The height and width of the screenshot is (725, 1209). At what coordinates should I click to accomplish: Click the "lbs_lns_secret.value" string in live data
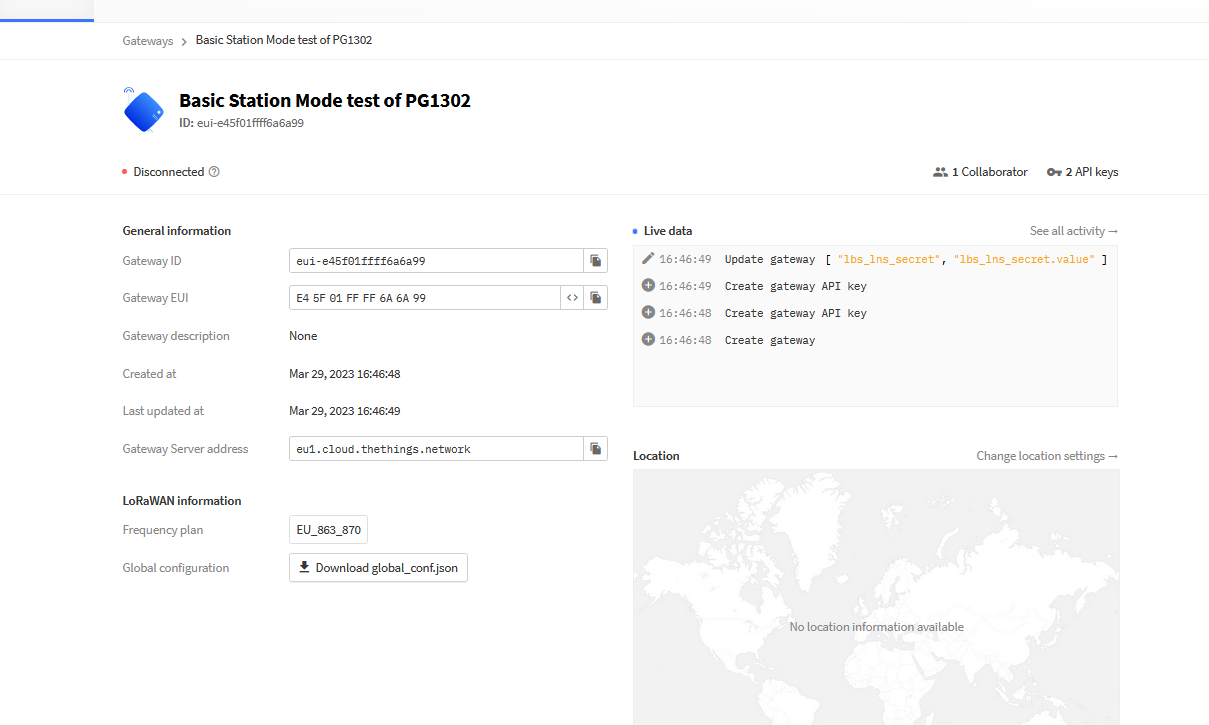point(1025,259)
